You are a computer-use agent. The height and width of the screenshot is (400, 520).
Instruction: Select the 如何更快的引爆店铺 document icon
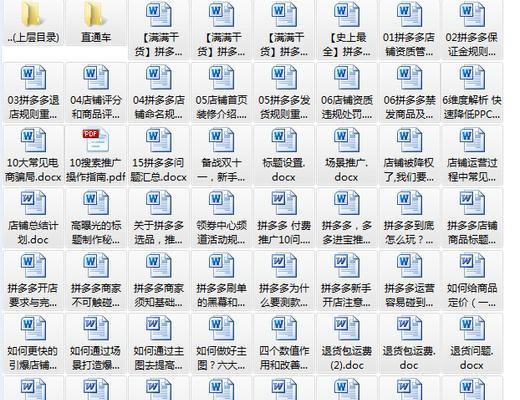click(33, 328)
